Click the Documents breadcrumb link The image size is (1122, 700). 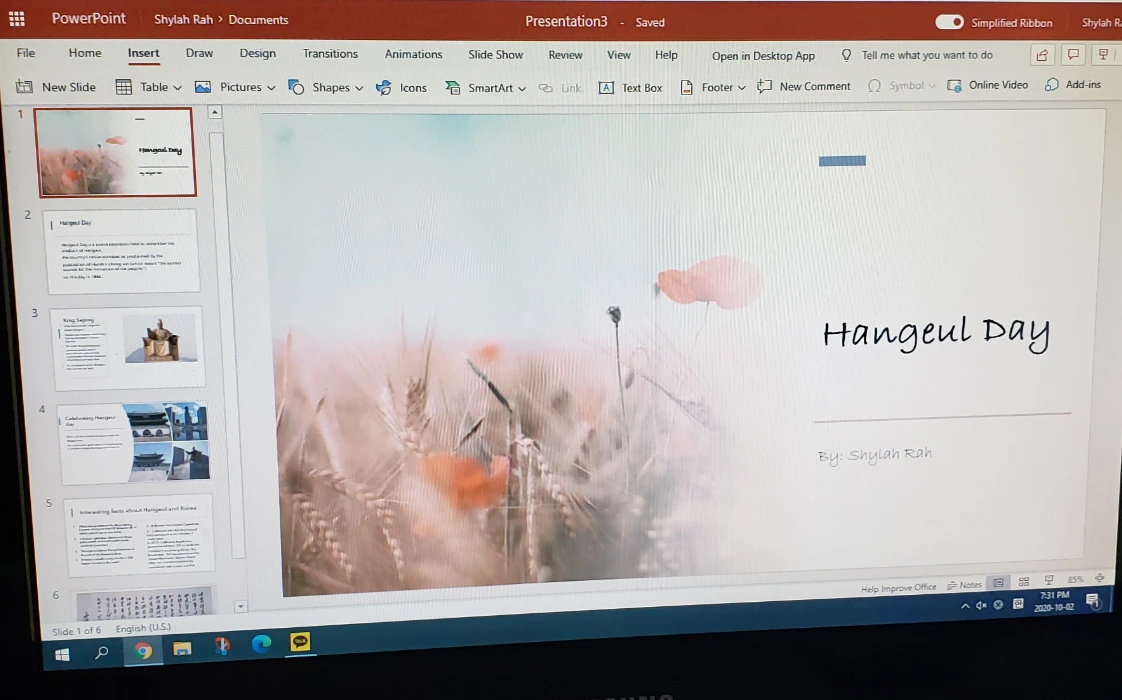(258, 20)
